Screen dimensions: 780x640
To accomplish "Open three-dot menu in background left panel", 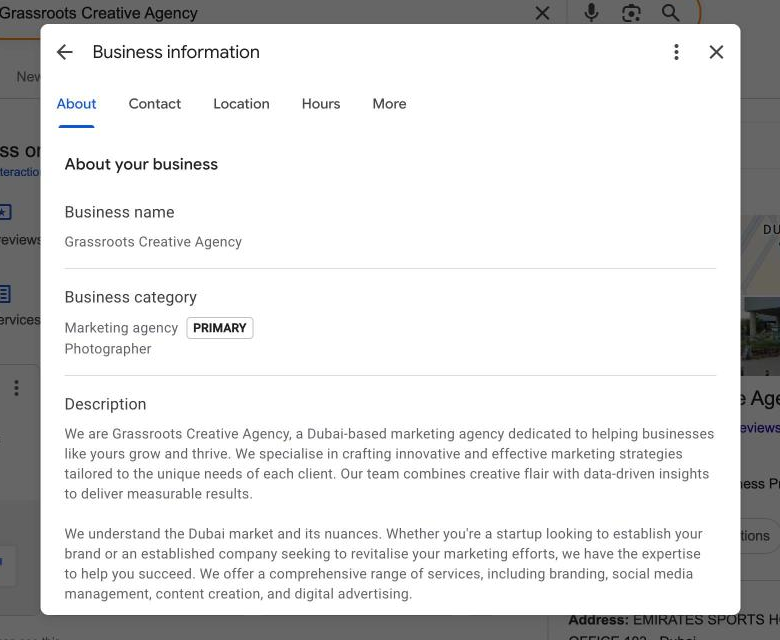I will click(x=16, y=388).
